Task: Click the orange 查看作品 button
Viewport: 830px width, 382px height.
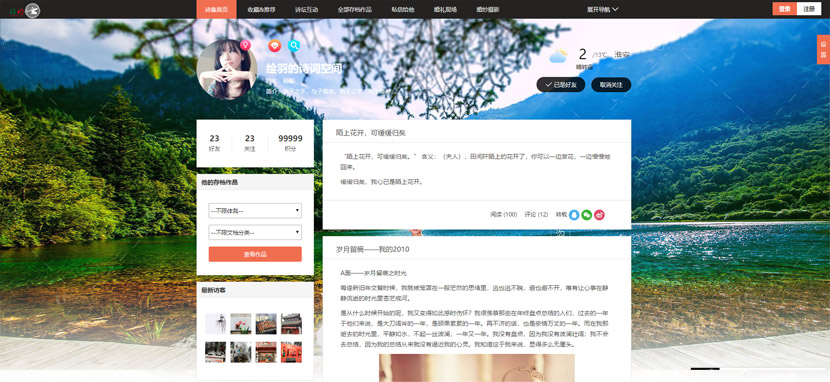Action: 255,254
